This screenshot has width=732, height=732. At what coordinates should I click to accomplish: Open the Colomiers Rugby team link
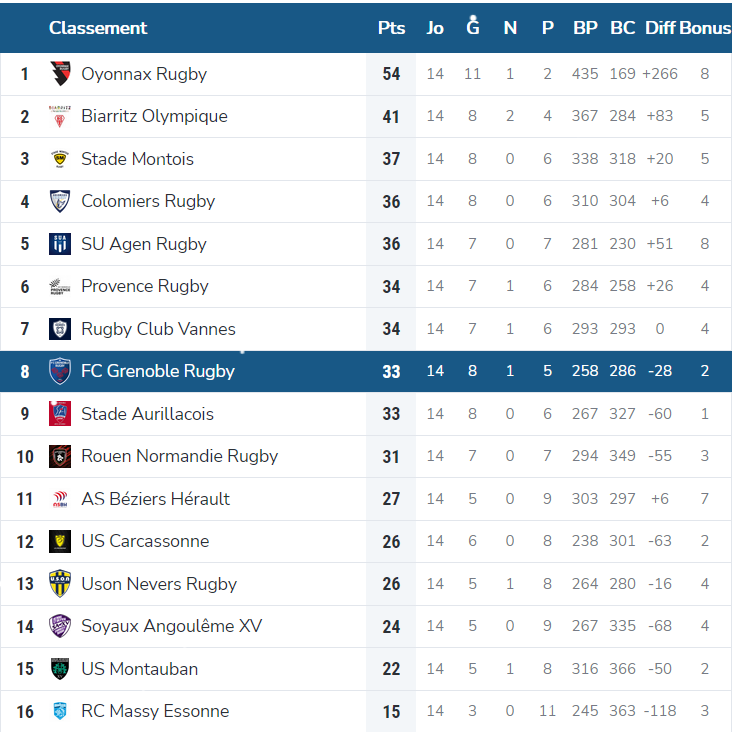click(x=148, y=201)
